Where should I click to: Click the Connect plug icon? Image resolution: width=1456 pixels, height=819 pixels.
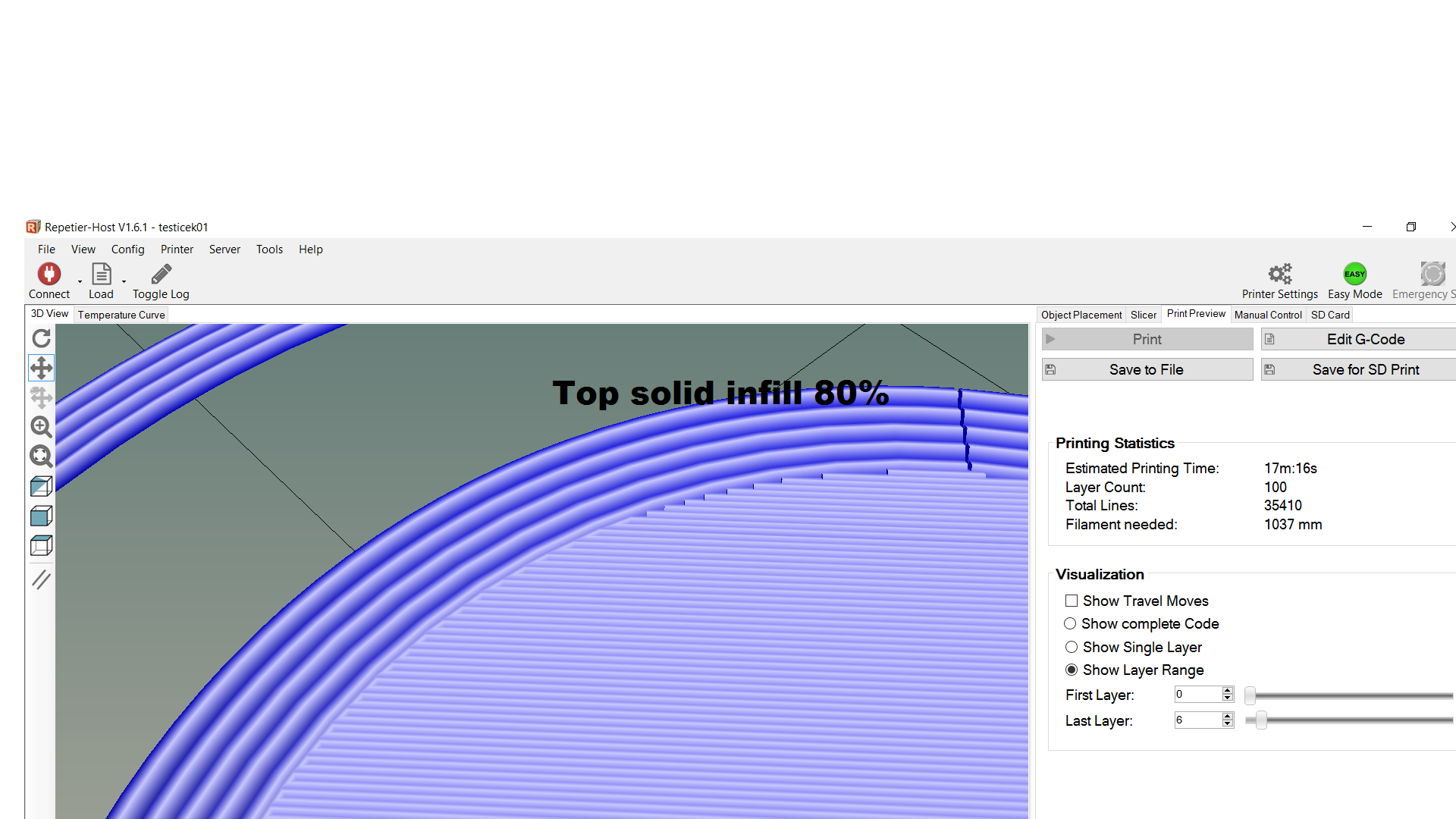point(49,274)
